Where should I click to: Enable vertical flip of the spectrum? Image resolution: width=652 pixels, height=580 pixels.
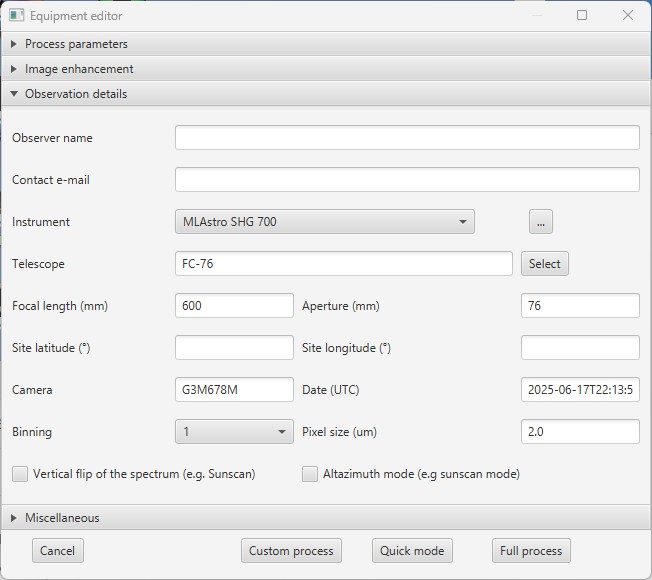[20, 474]
